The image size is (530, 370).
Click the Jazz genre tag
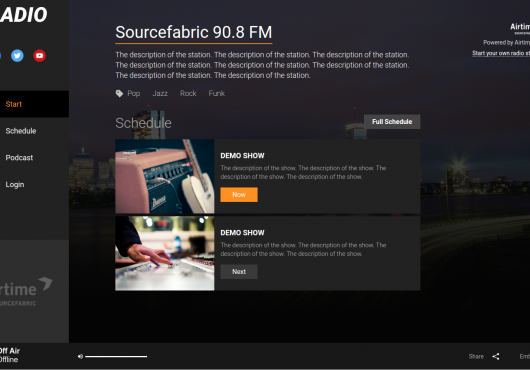pos(160,93)
